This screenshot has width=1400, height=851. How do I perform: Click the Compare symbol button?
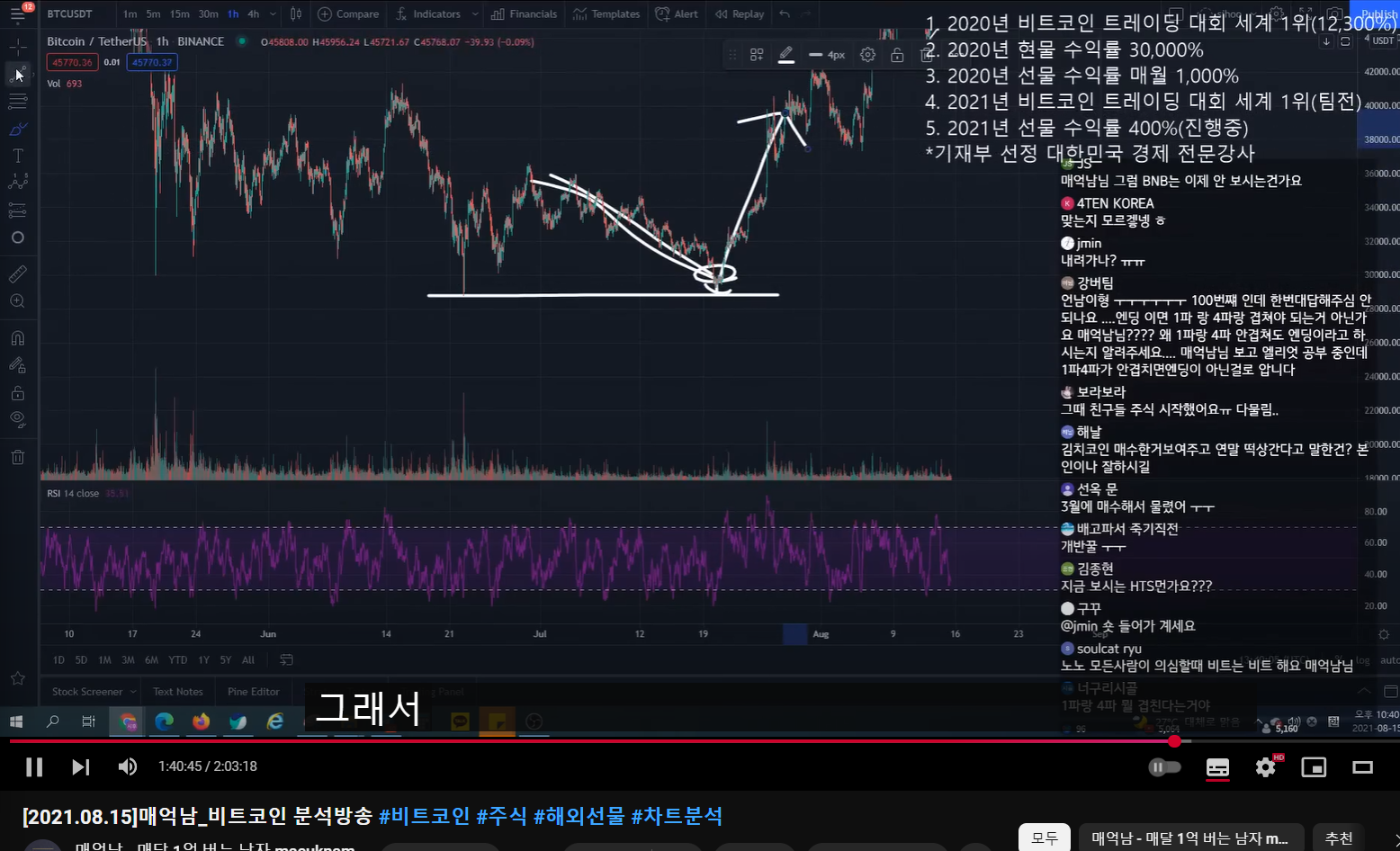coord(348,14)
